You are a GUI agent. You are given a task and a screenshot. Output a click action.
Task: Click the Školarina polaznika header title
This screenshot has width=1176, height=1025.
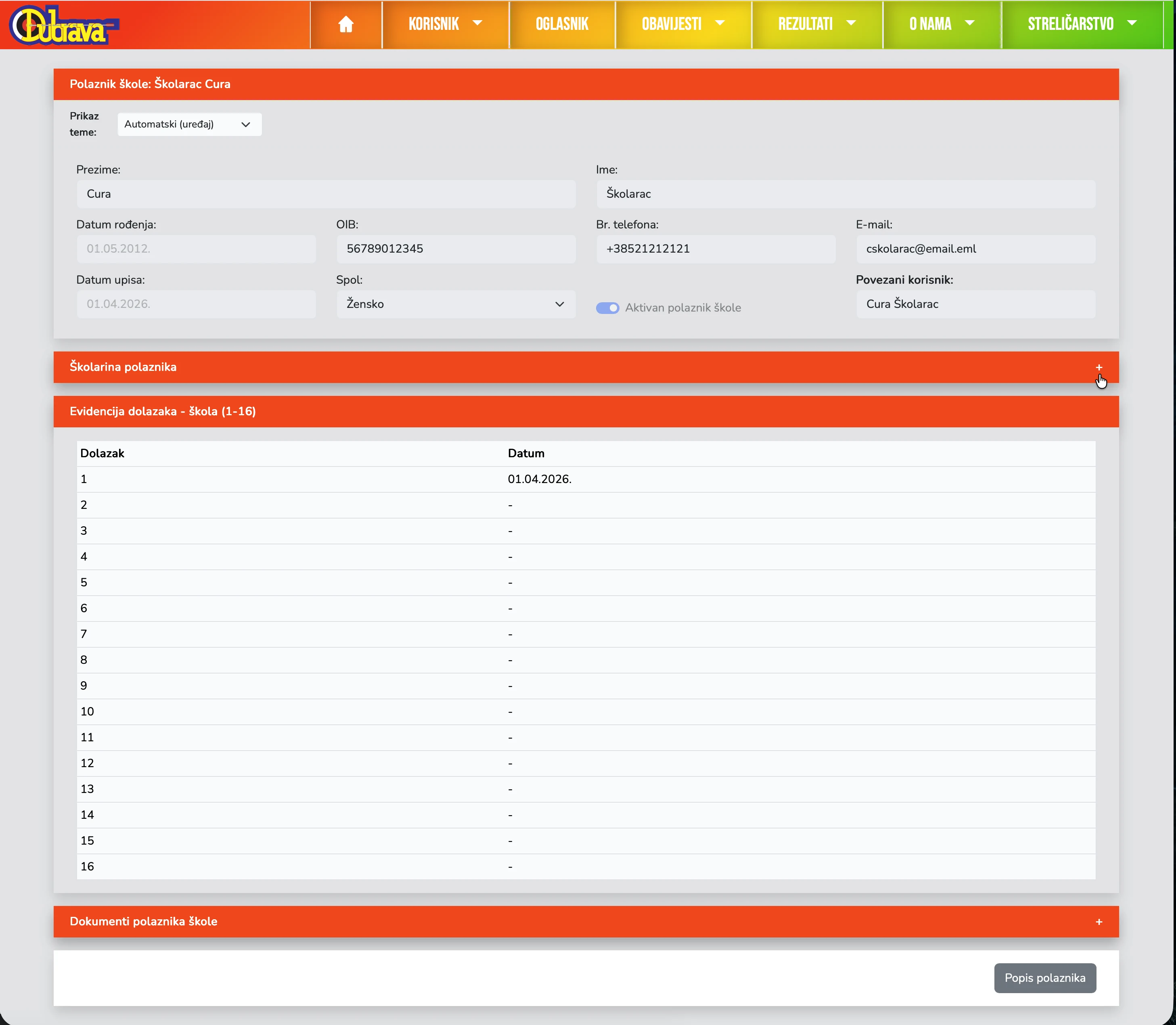pyautogui.click(x=123, y=367)
